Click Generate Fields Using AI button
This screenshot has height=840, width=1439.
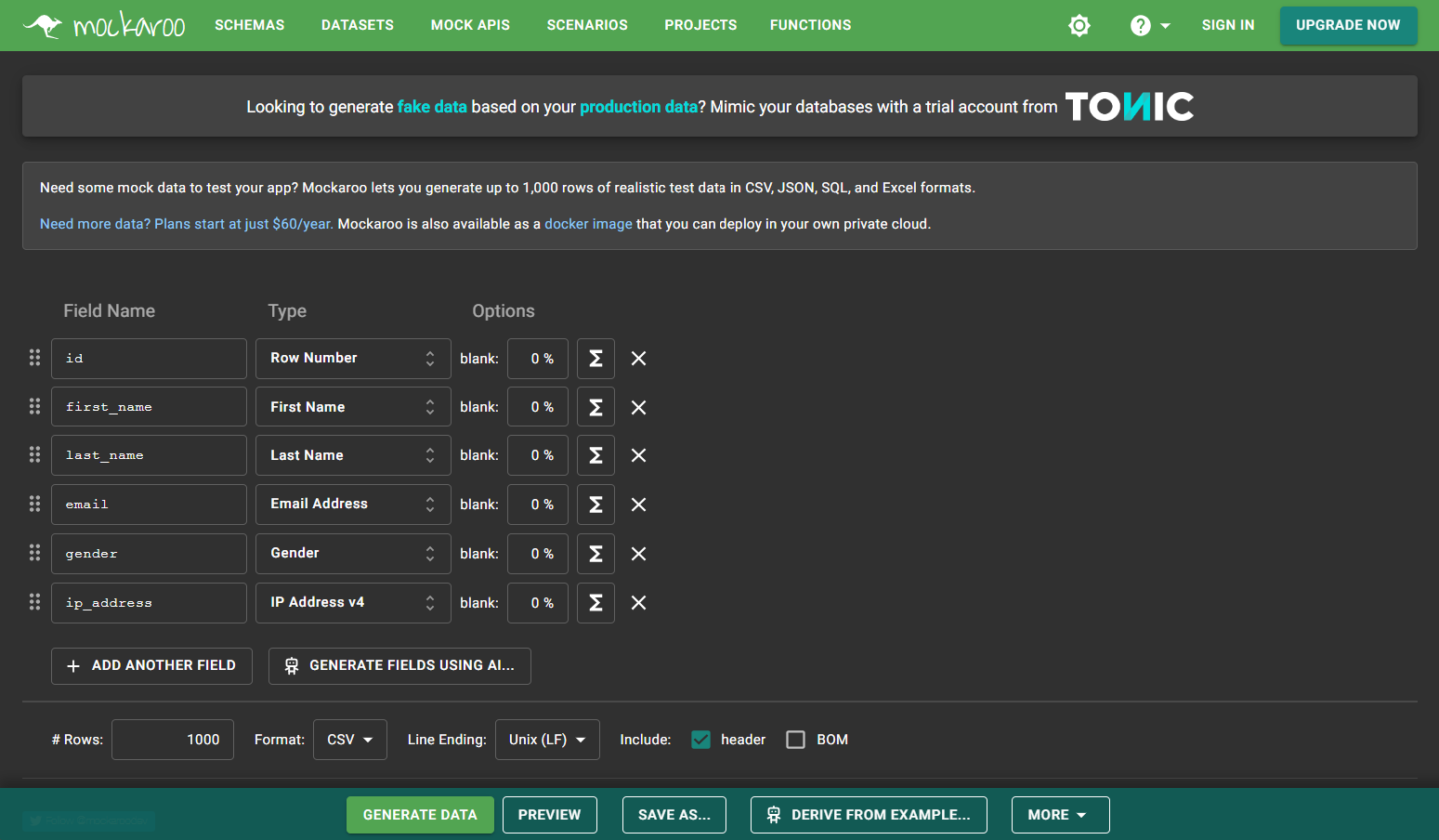(399, 666)
